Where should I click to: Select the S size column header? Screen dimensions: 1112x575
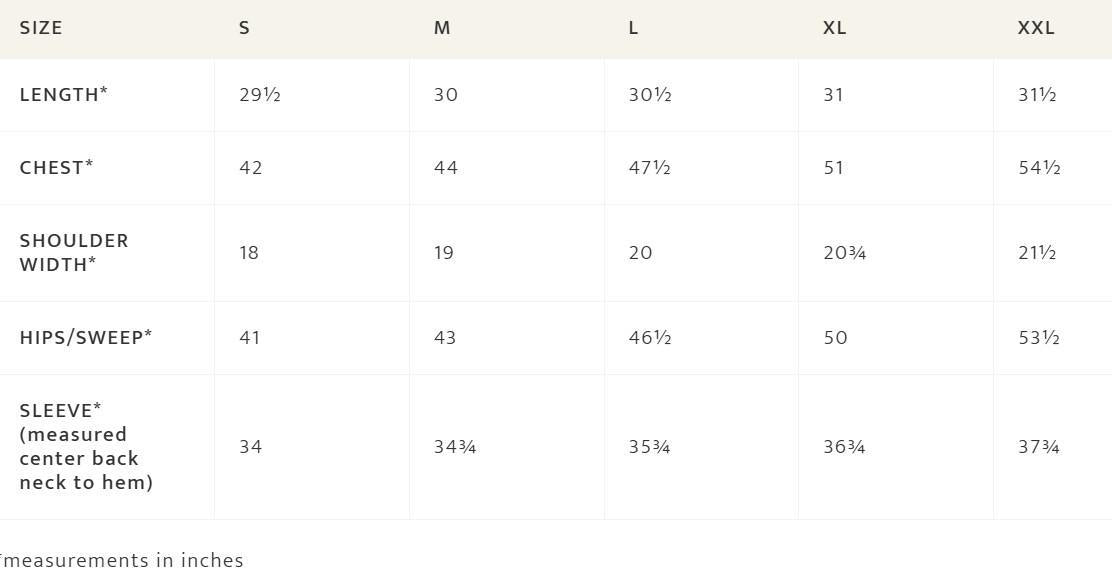pyautogui.click(x=244, y=28)
